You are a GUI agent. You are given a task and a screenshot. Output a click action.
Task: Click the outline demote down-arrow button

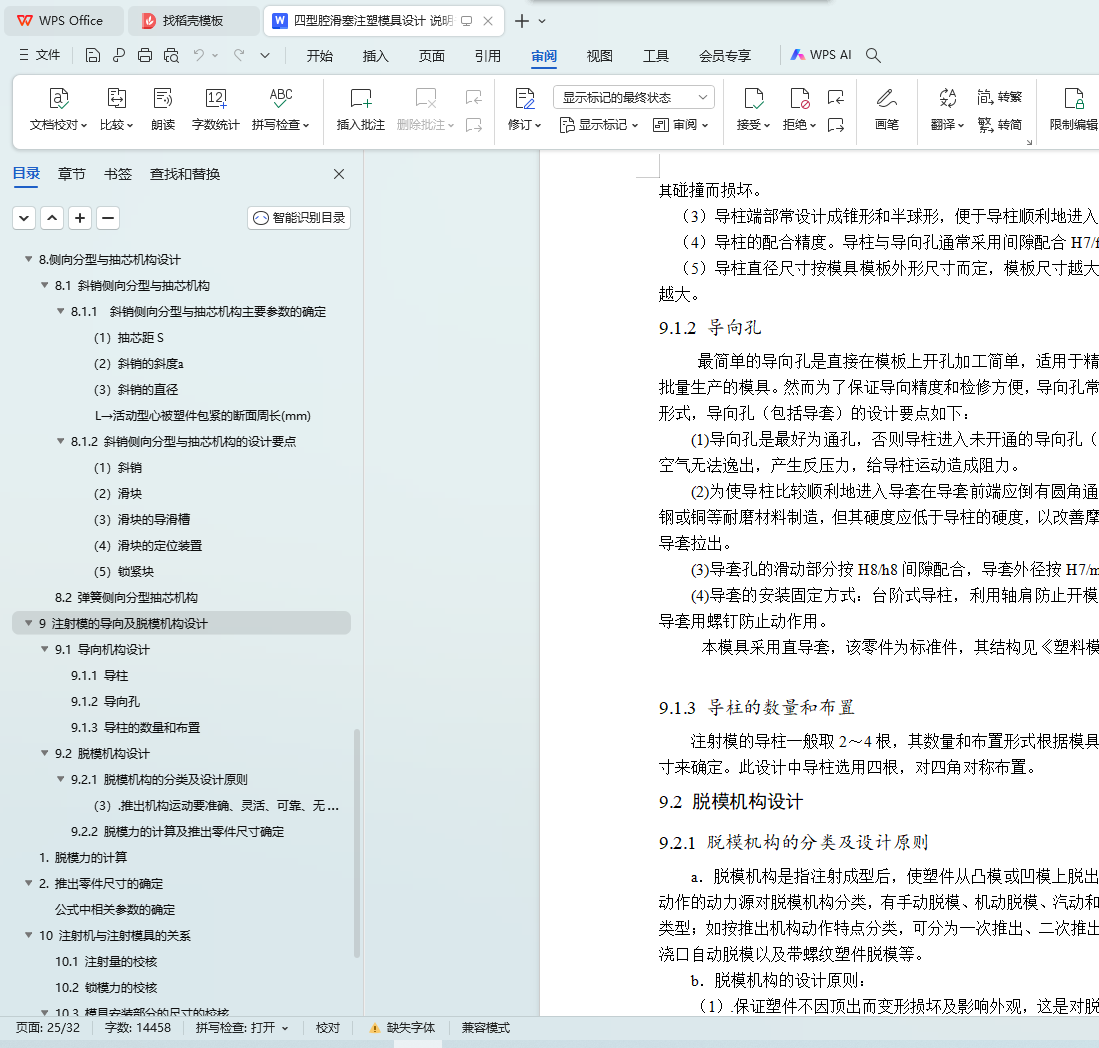tap(24, 218)
